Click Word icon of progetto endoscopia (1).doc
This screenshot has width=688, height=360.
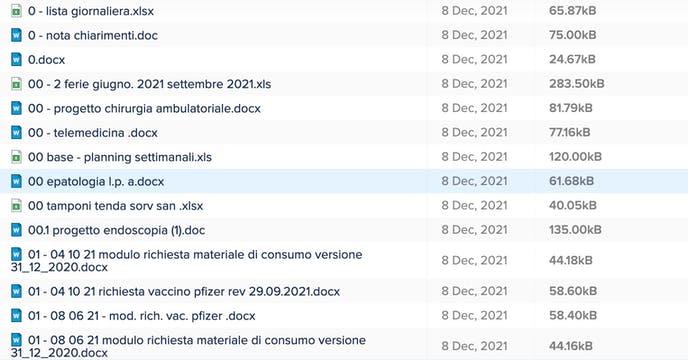point(16,230)
